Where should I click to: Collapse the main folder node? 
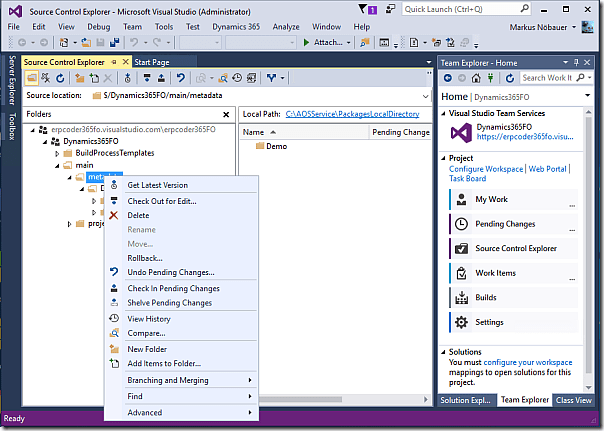coord(57,166)
